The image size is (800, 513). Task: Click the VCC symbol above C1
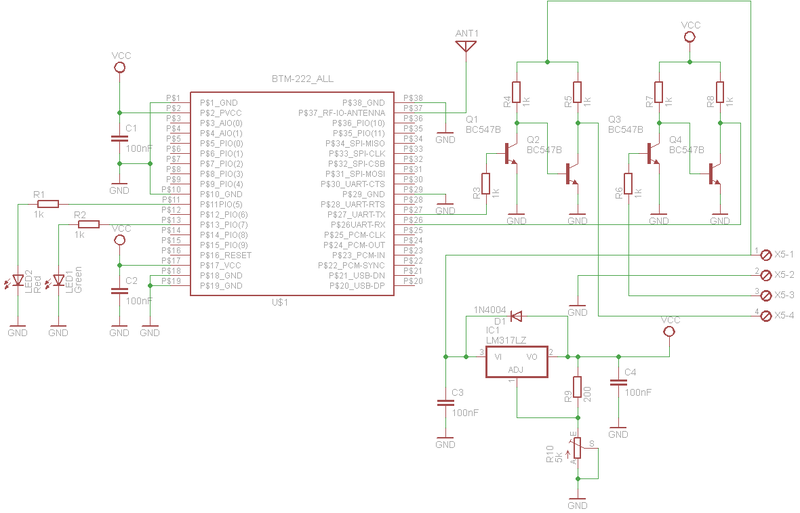point(119,67)
